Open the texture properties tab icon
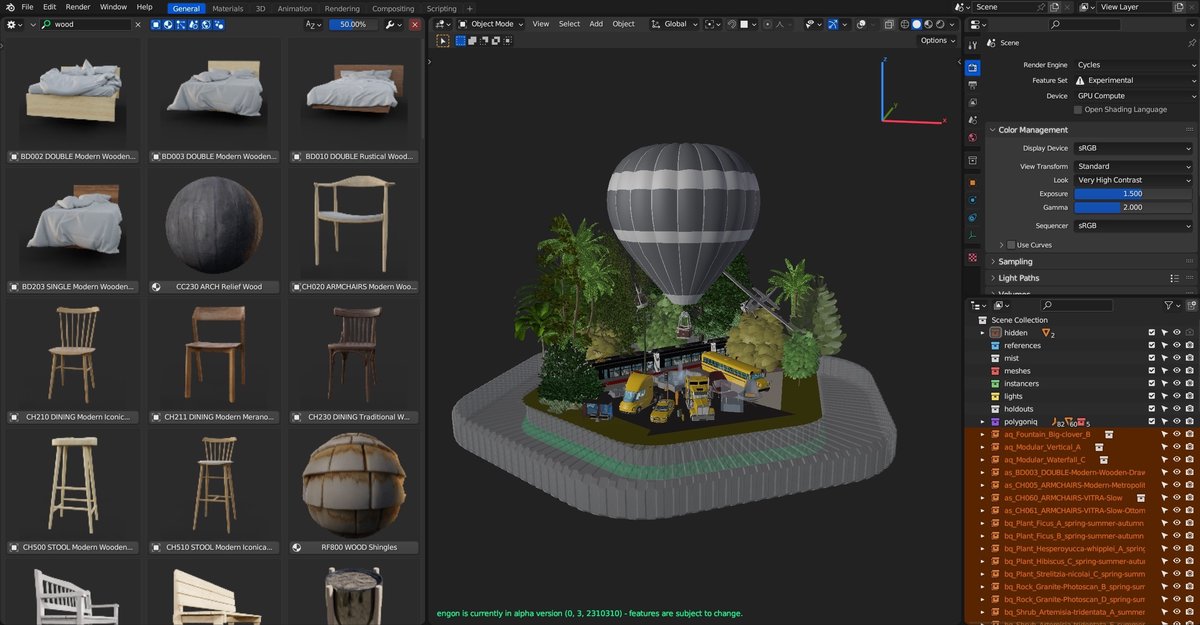Screen dimensions: 1200x625 click(x=973, y=257)
